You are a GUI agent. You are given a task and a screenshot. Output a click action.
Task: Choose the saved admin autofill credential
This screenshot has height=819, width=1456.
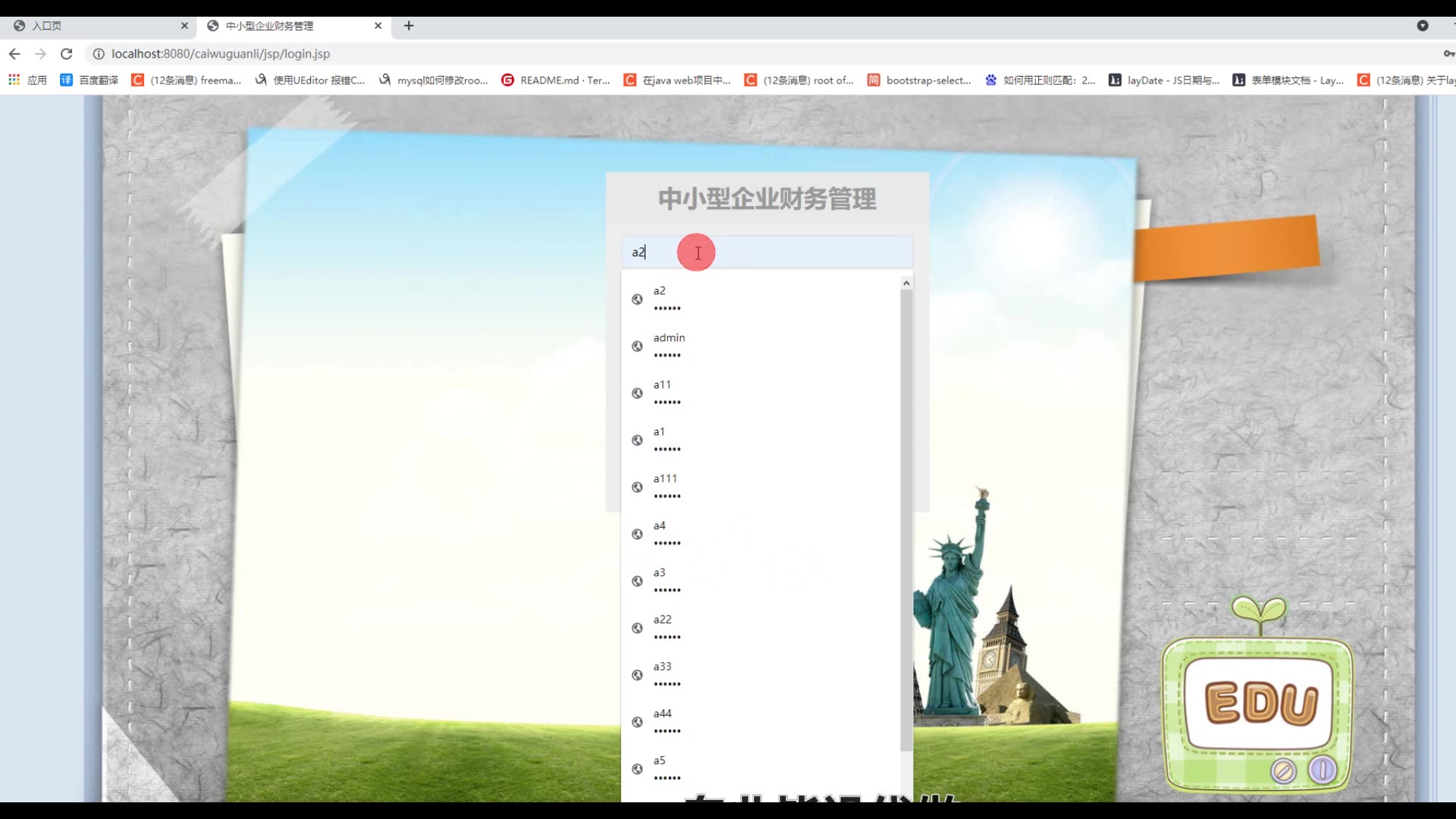[x=669, y=346]
